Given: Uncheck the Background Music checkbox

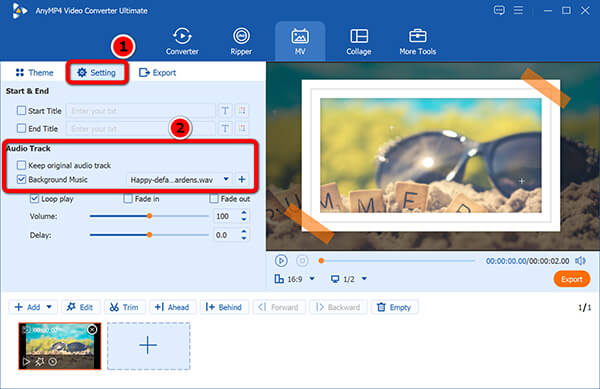Looking at the screenshot, I should (21, 179).
